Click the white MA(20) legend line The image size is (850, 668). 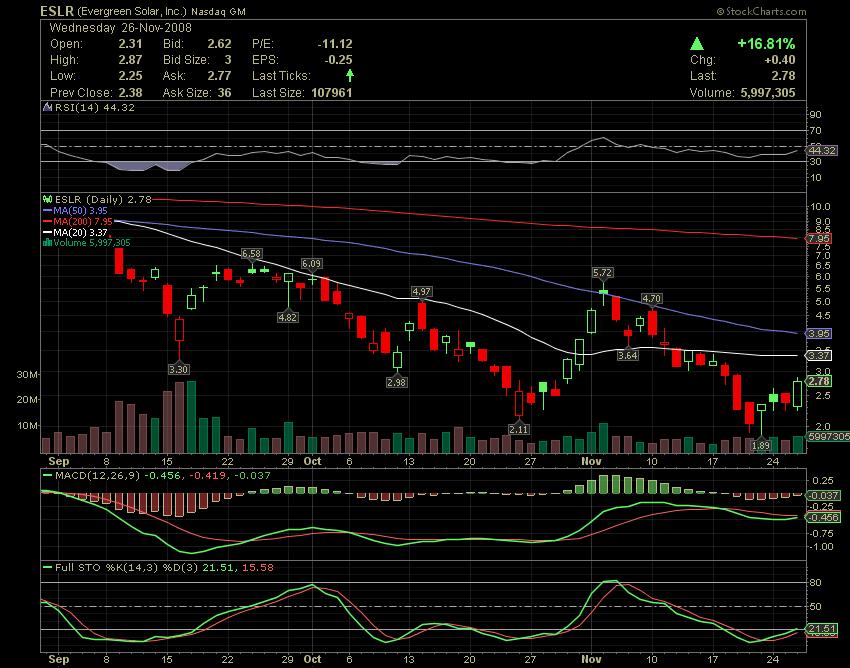[x=48, y=233]
